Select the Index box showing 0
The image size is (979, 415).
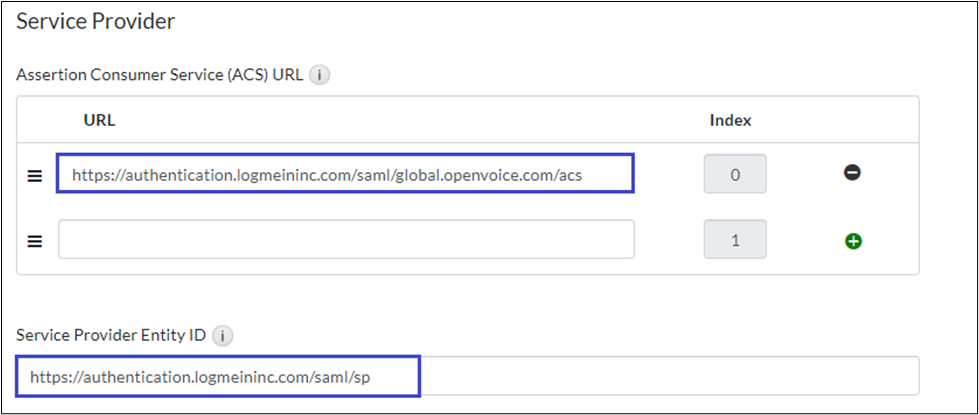(x=735, y=174)
